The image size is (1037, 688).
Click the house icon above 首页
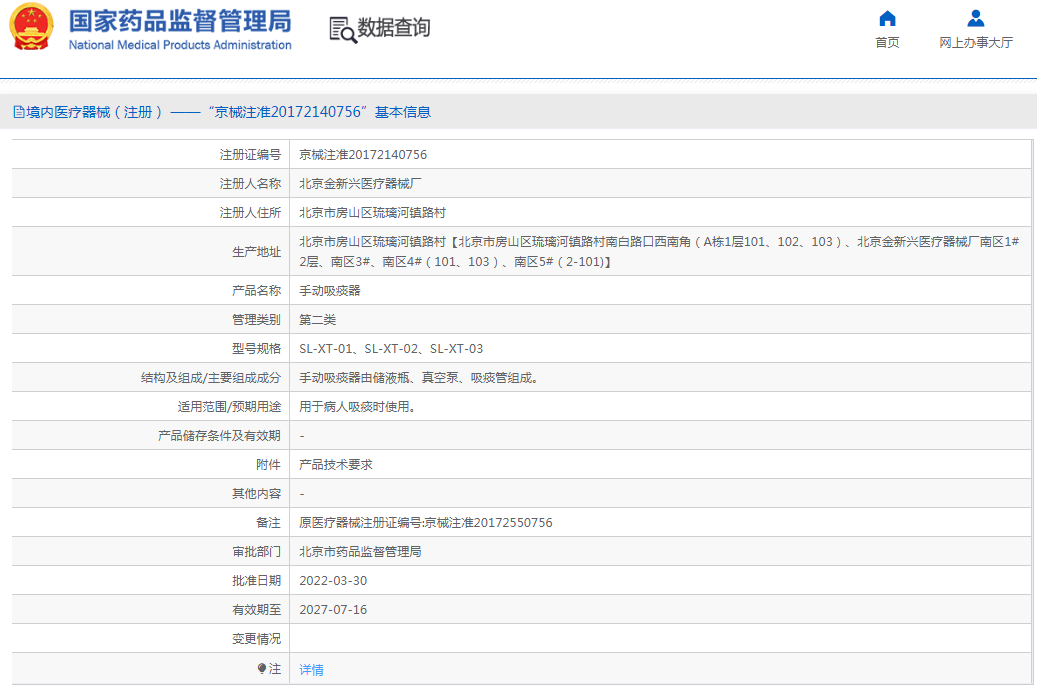pyautogui.click(x=887, y=19)
